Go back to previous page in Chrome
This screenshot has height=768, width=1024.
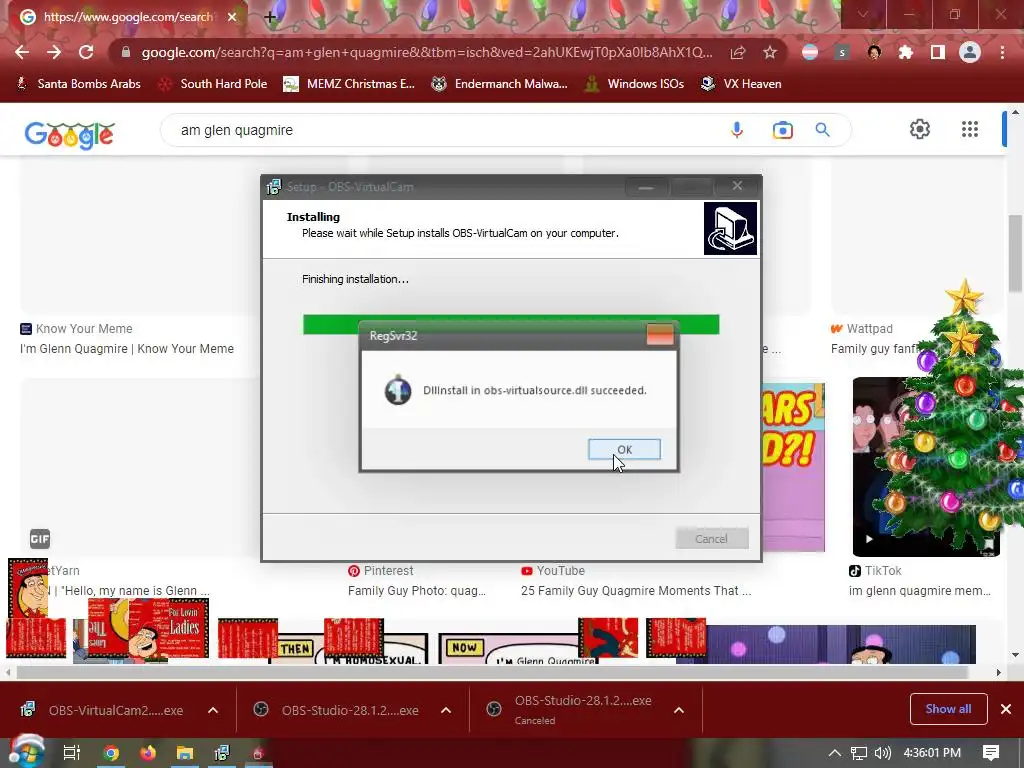pos(22,52)
